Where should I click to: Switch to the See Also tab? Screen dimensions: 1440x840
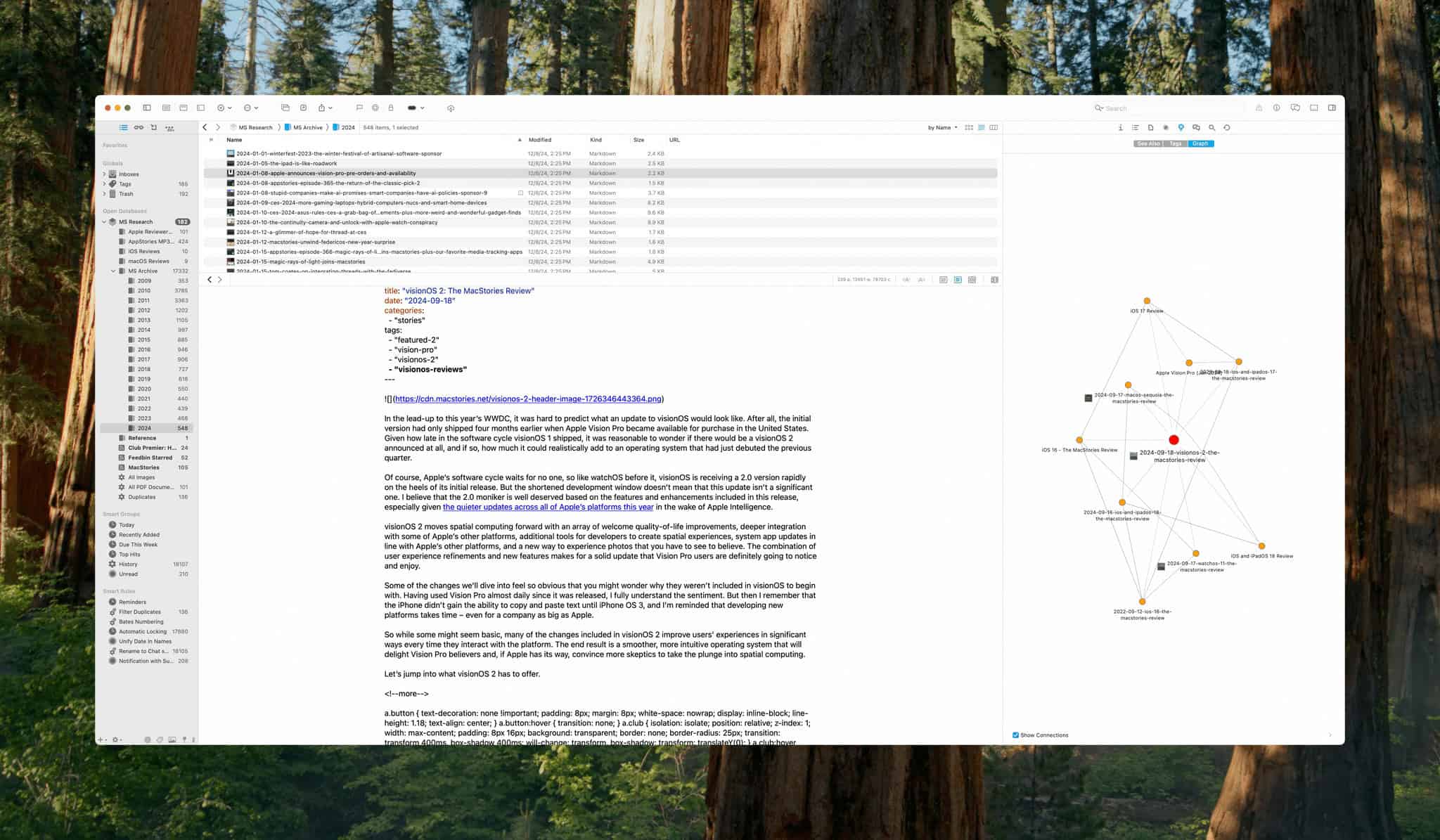click(x=1148, y=143)
